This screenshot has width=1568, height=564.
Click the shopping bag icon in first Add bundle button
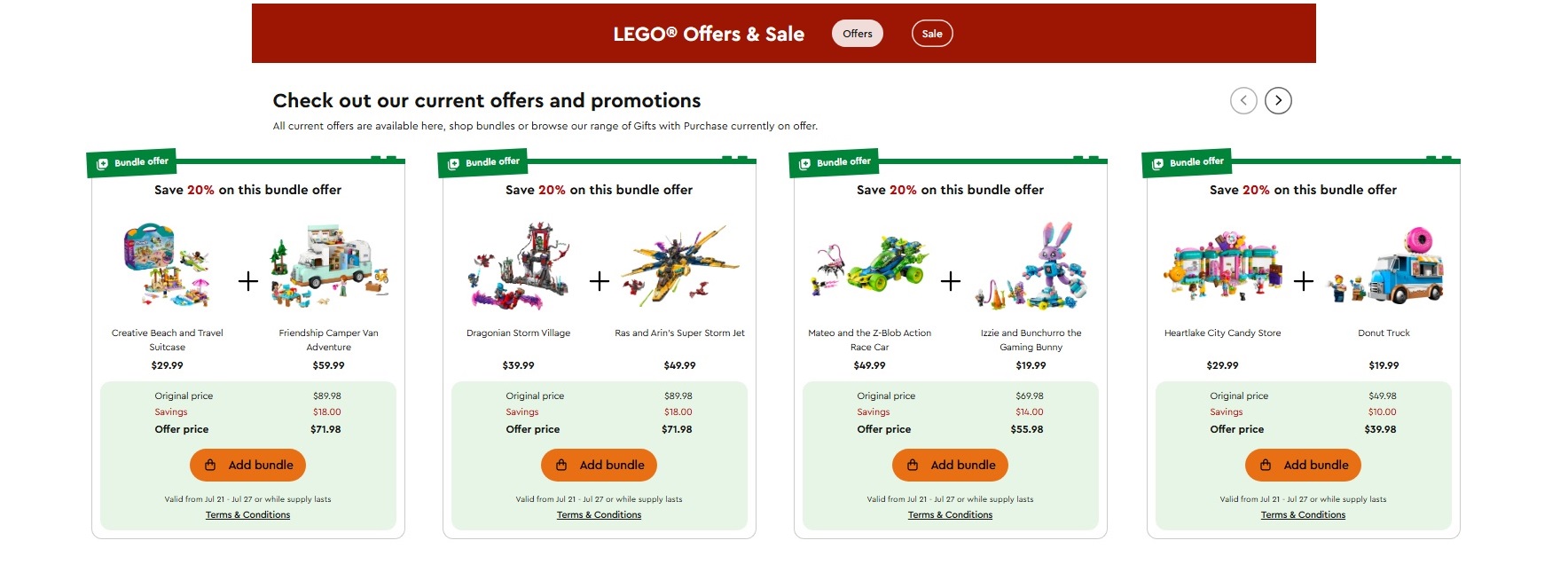pyautogui.click(x=210, y=465)
